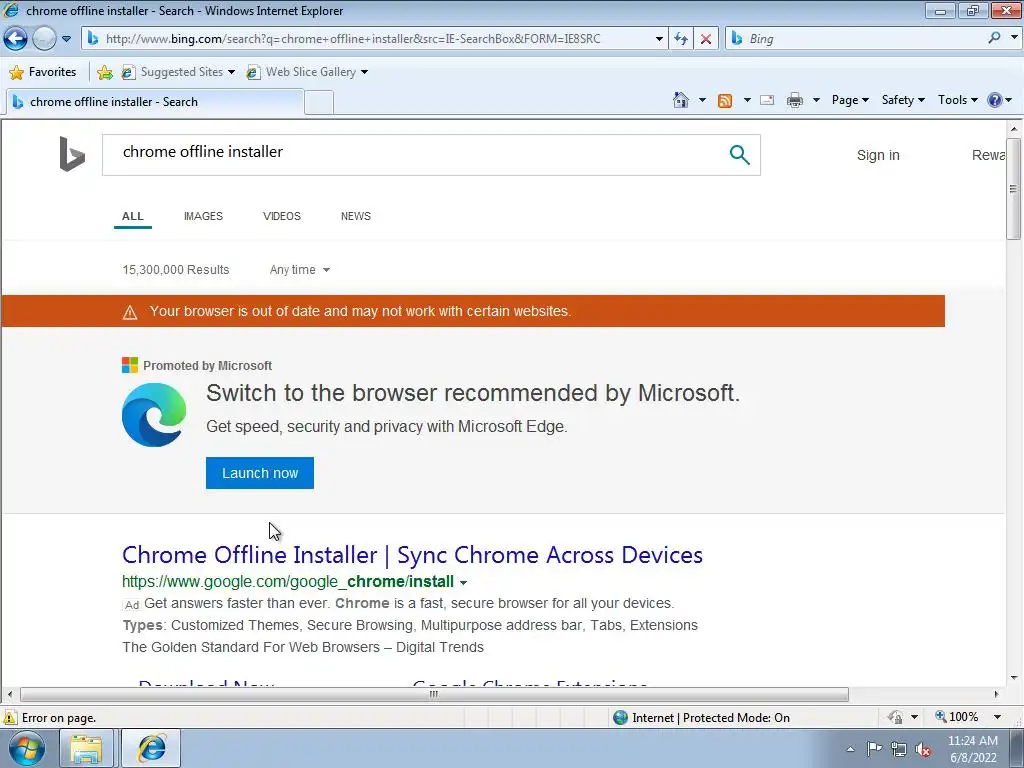
Task: Click the Microsoft Edge logo
Action: coord(154,415)
